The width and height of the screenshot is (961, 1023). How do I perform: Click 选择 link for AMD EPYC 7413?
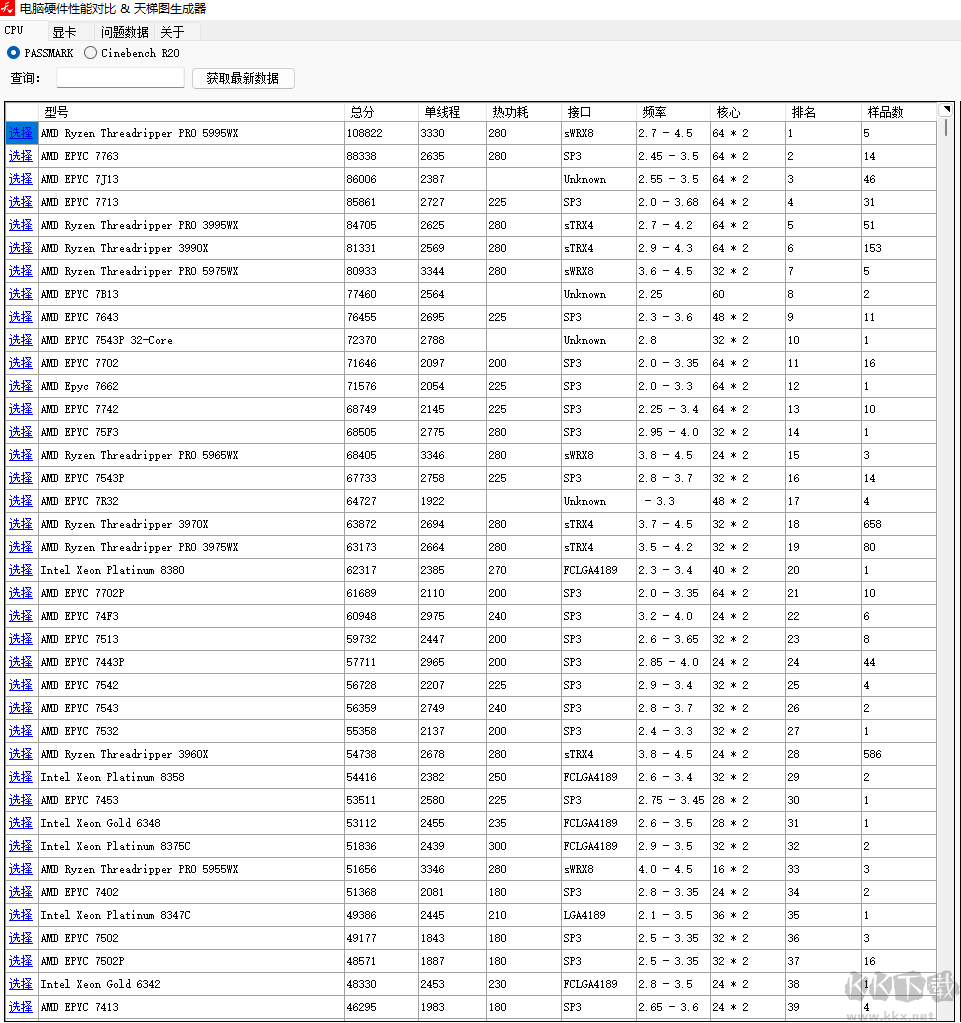tap(21, 1007)
